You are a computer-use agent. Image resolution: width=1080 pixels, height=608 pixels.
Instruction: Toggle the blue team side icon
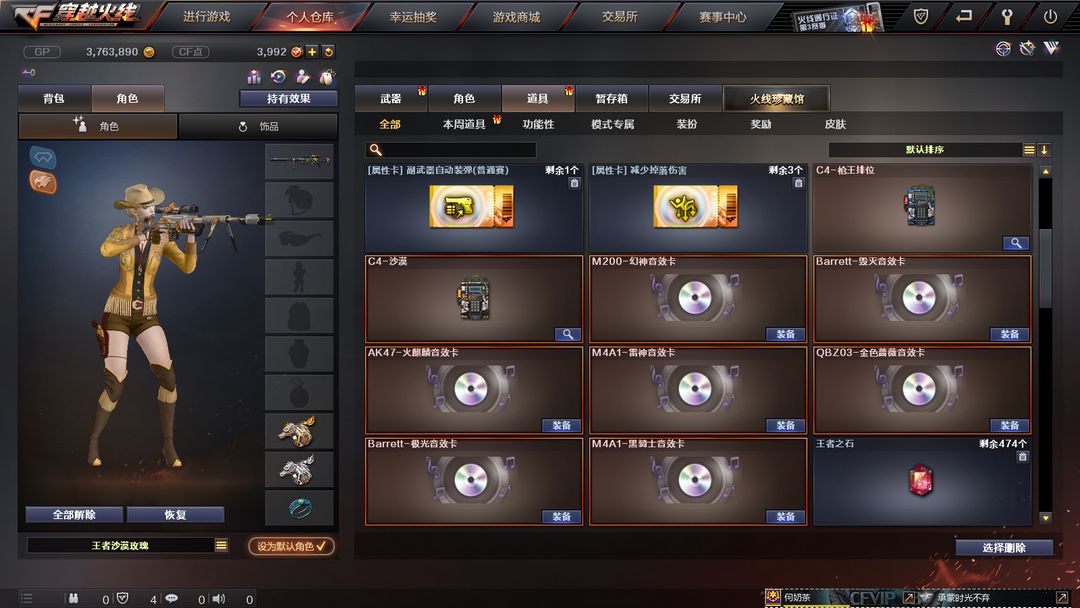pyautogui.click(x=43, y=158)
